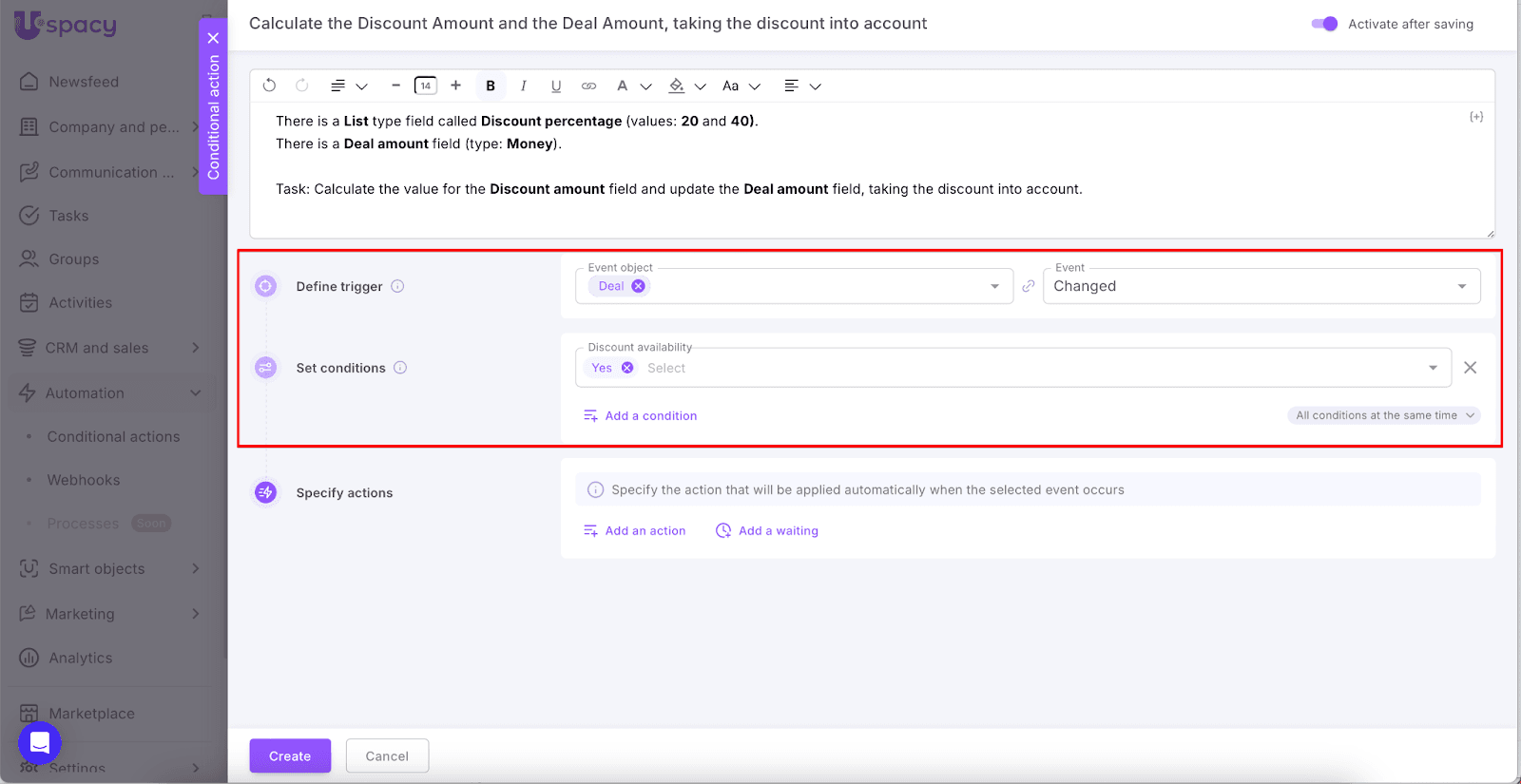The height and width of the screenshot is (784, 1521).
Task: Click the Create button
Action: point(290,755)
